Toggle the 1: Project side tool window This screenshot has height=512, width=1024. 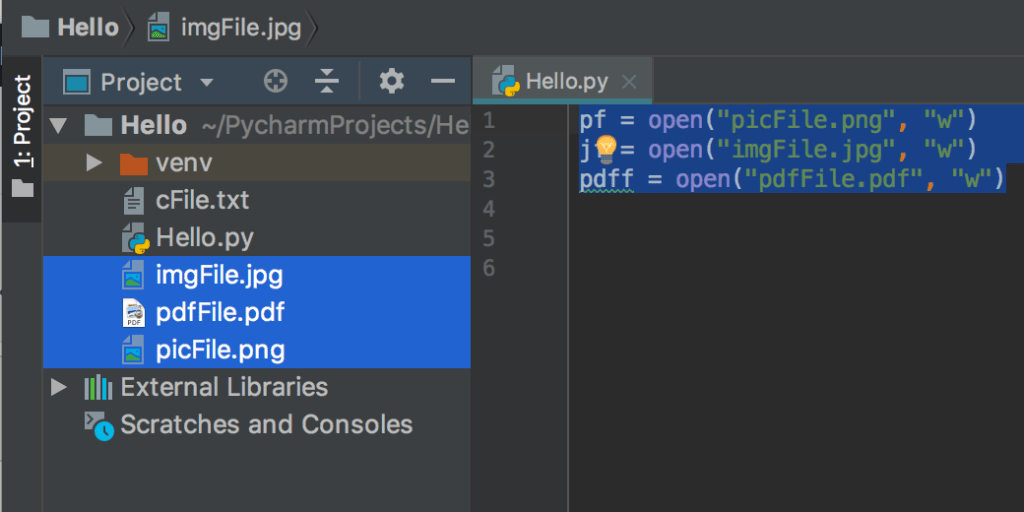tap(21, 135)
